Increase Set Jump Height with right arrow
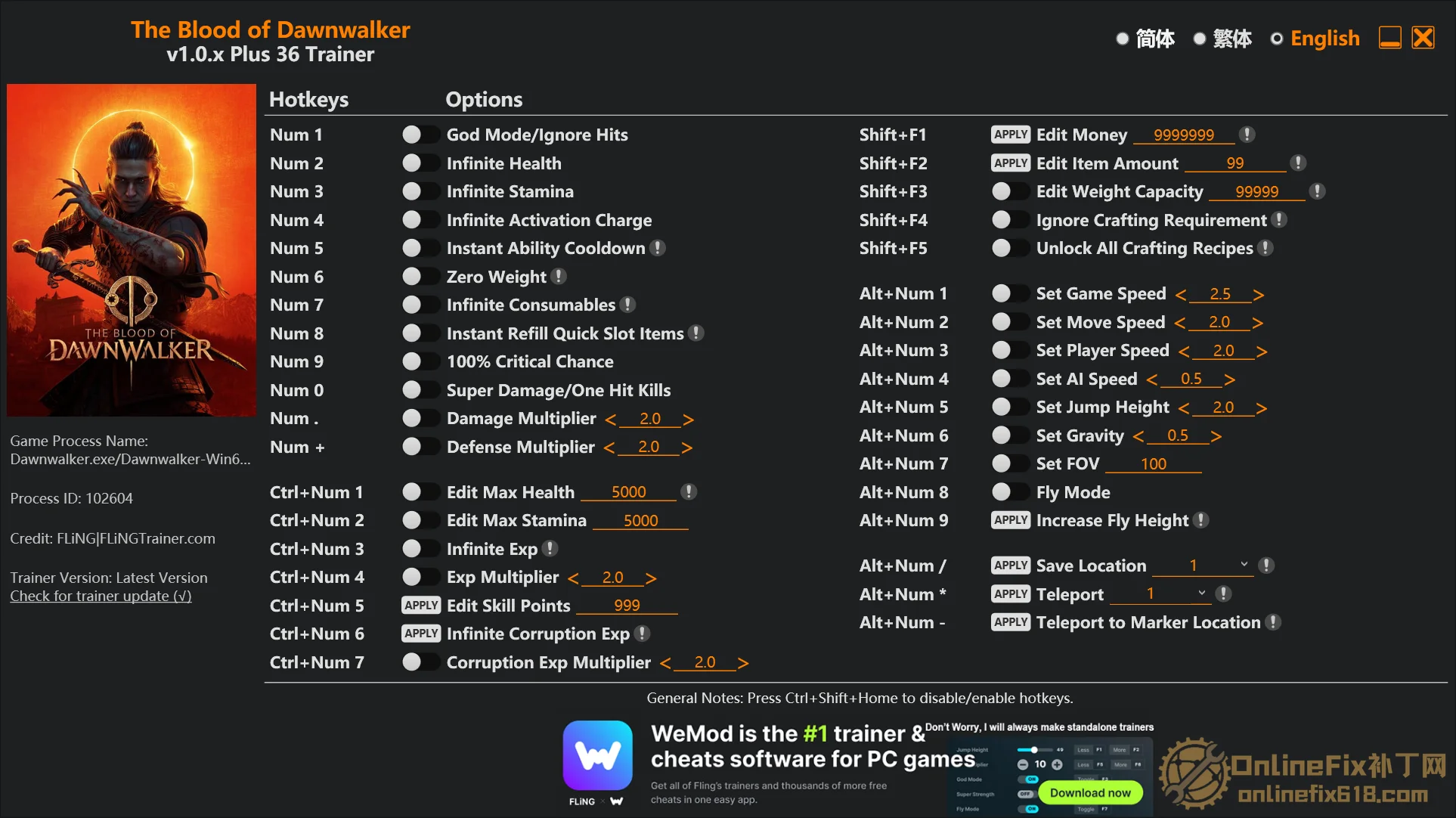1456x818 pixels. click(x=1261, y=408)
